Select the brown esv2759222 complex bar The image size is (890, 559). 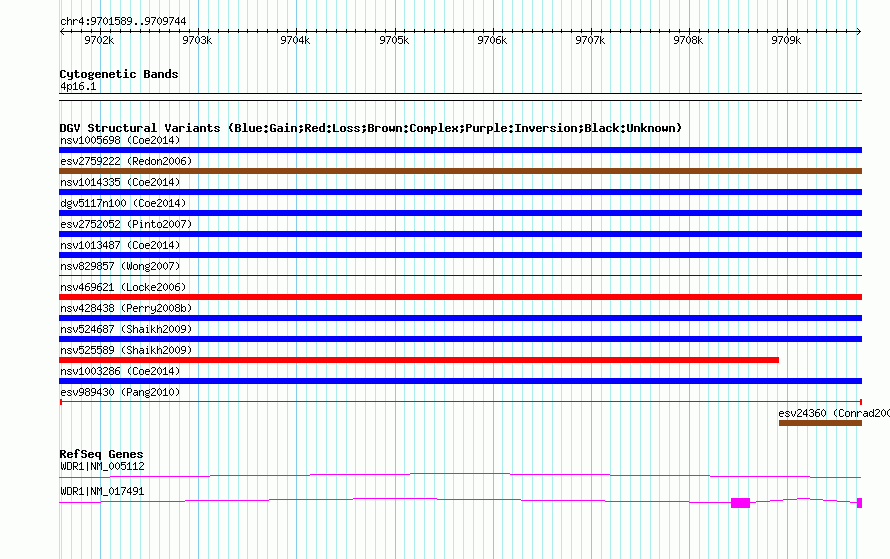click(x=460, y=171)
